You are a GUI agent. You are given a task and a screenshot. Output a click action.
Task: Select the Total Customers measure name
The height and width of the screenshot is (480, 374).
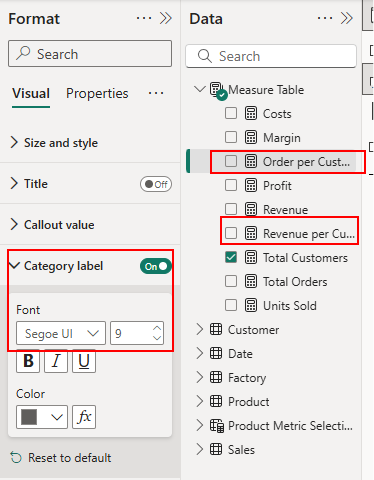(x=305, y=258)
